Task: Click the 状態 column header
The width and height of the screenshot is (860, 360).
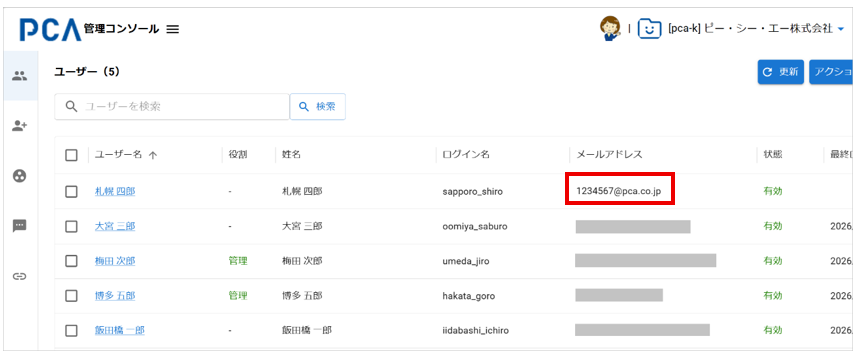Action: coord(772,155)
